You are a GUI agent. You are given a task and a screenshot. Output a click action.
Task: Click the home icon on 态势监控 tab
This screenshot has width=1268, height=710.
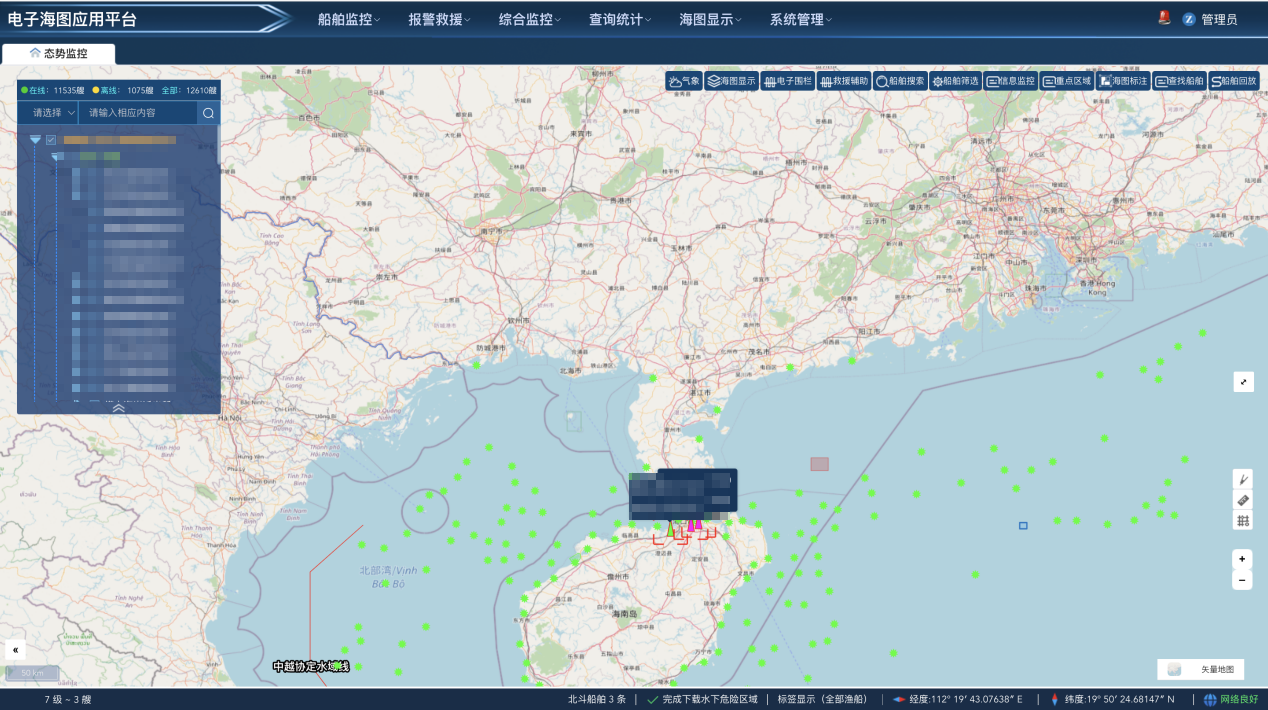pyautogui.click(x=35, y=53)
